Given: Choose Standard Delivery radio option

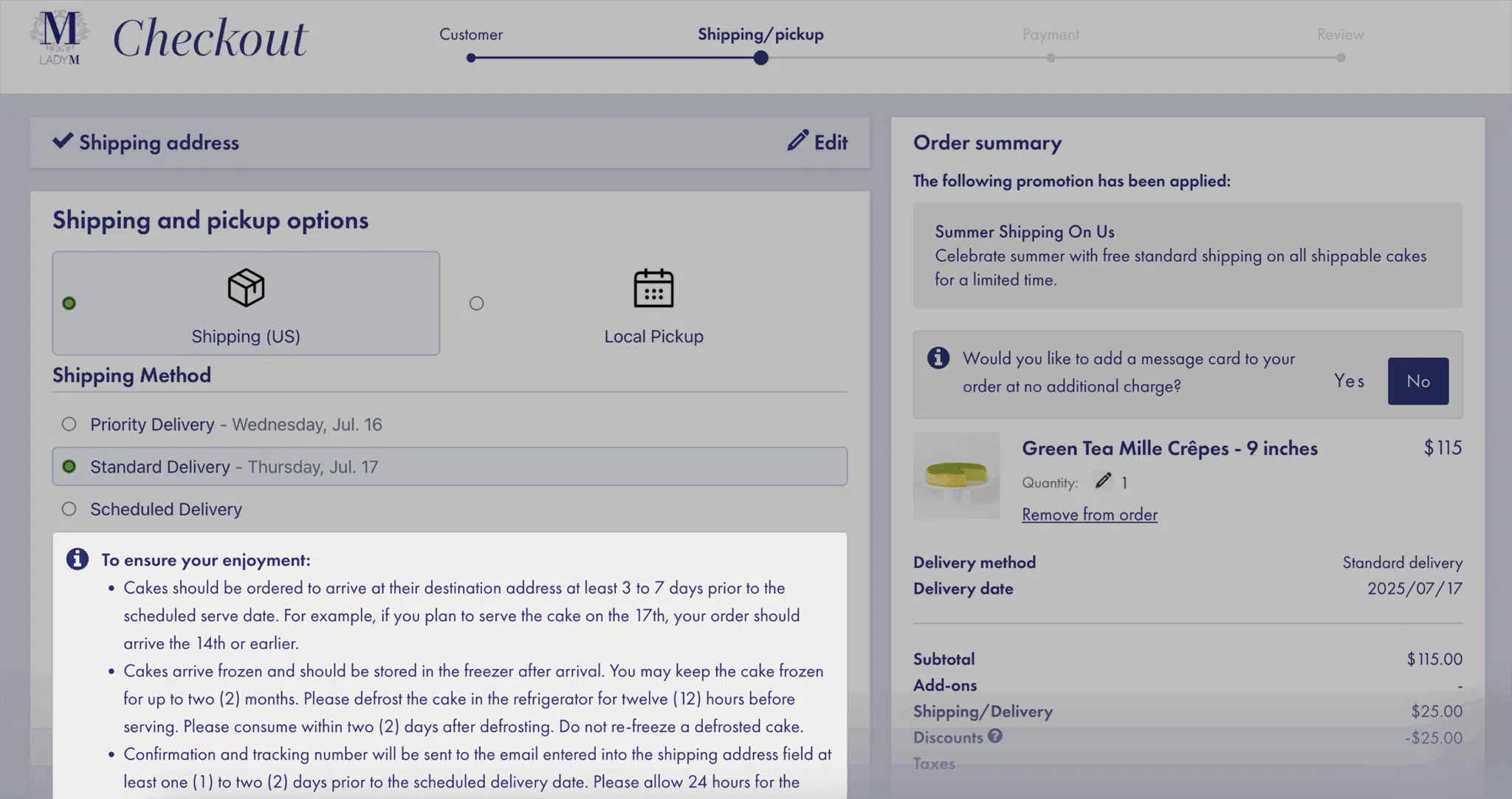Looking at the screenshot, I should 69,467.
